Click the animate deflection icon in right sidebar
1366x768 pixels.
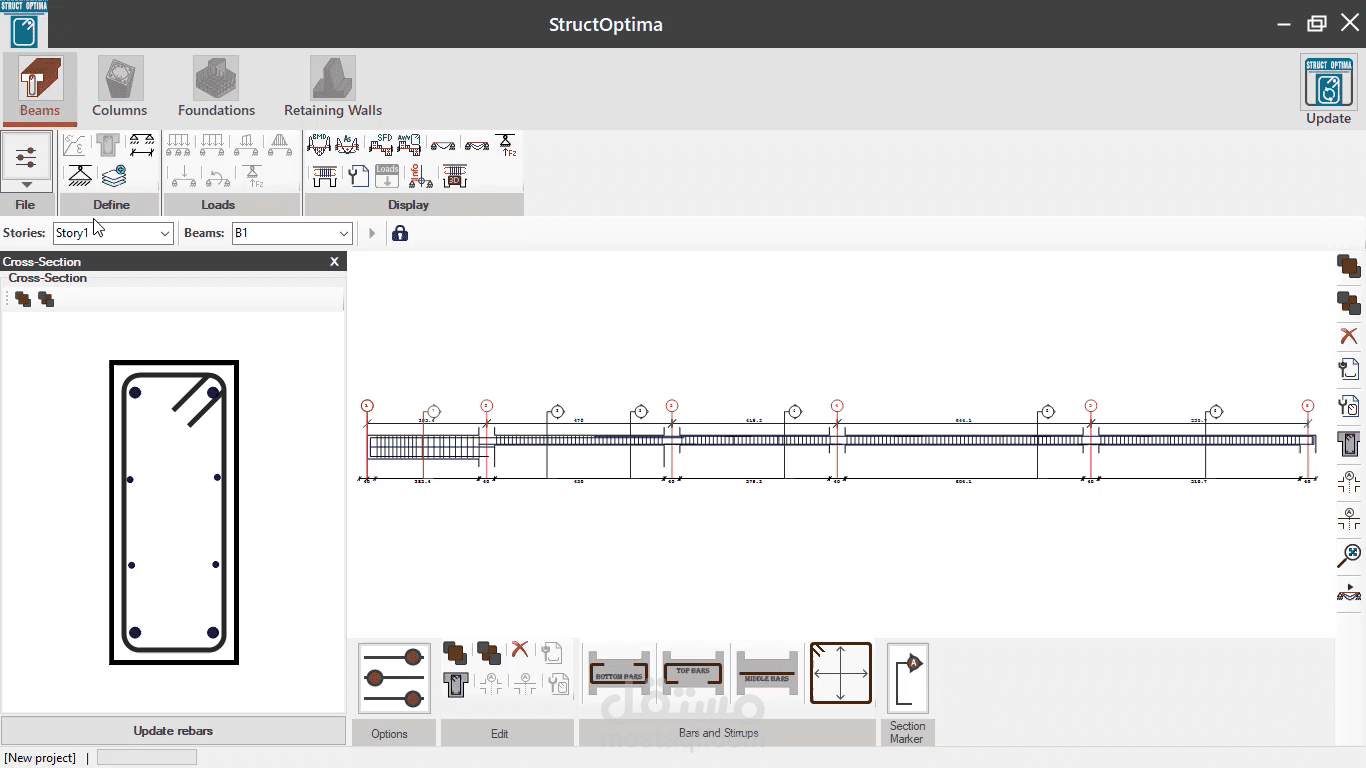[x=1349, y=592]
